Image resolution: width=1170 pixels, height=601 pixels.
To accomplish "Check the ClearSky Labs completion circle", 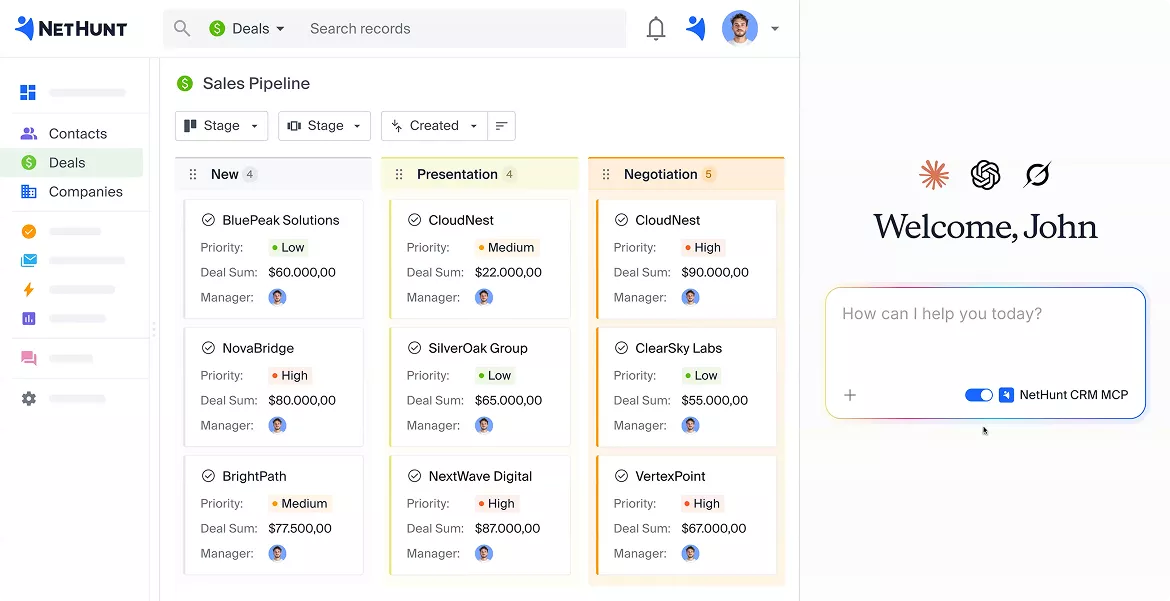I will 621,348.
